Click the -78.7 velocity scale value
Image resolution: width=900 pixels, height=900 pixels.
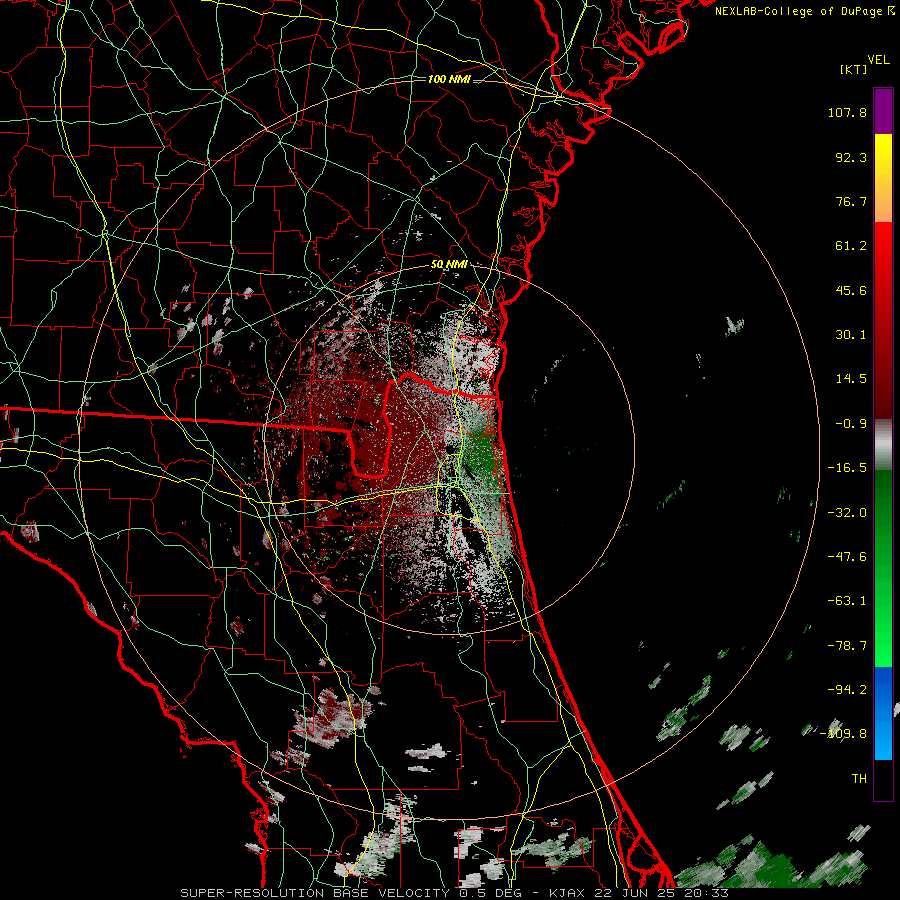point(847,646)
